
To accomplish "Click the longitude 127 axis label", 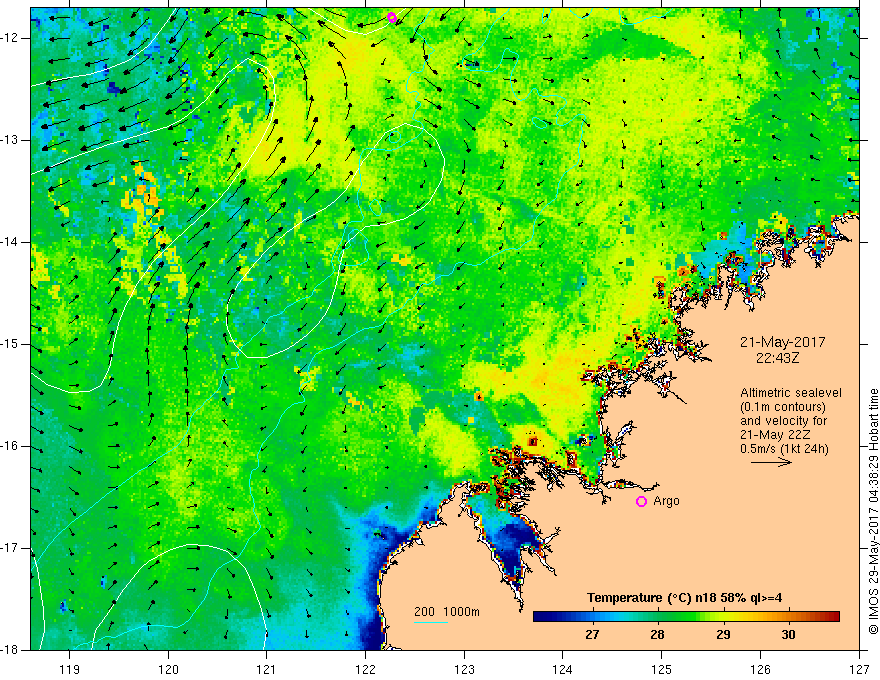I will click(x=859, y=669).
